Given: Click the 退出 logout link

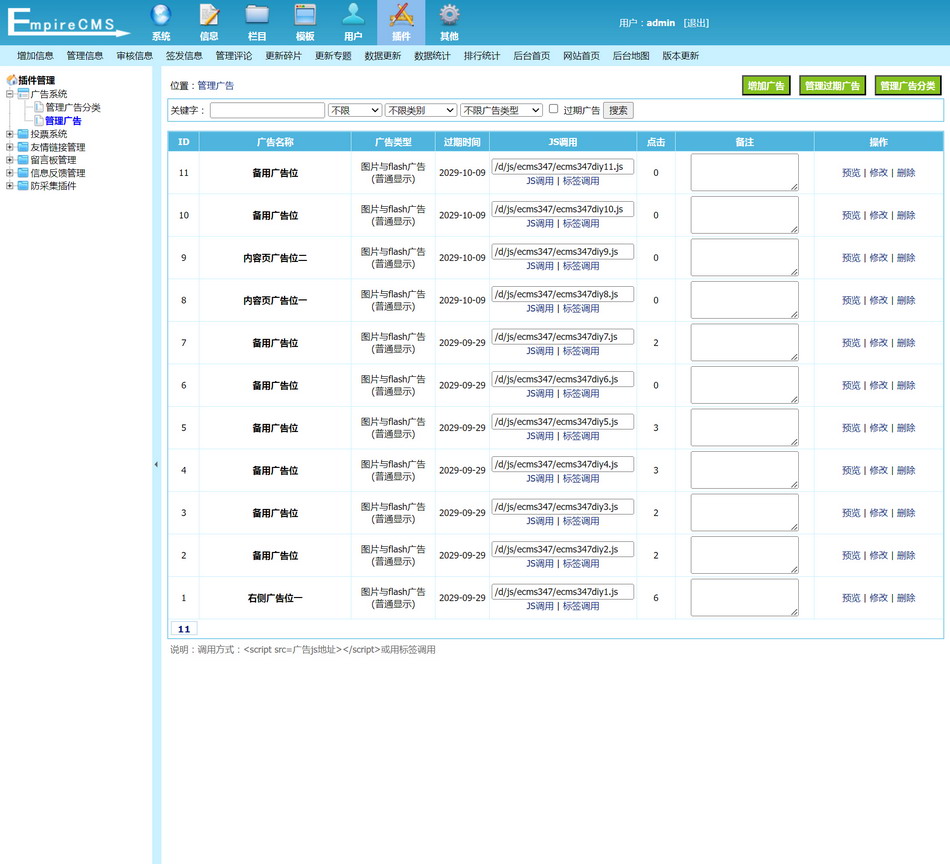Looking at the screenshot, I should click(696, 23).
